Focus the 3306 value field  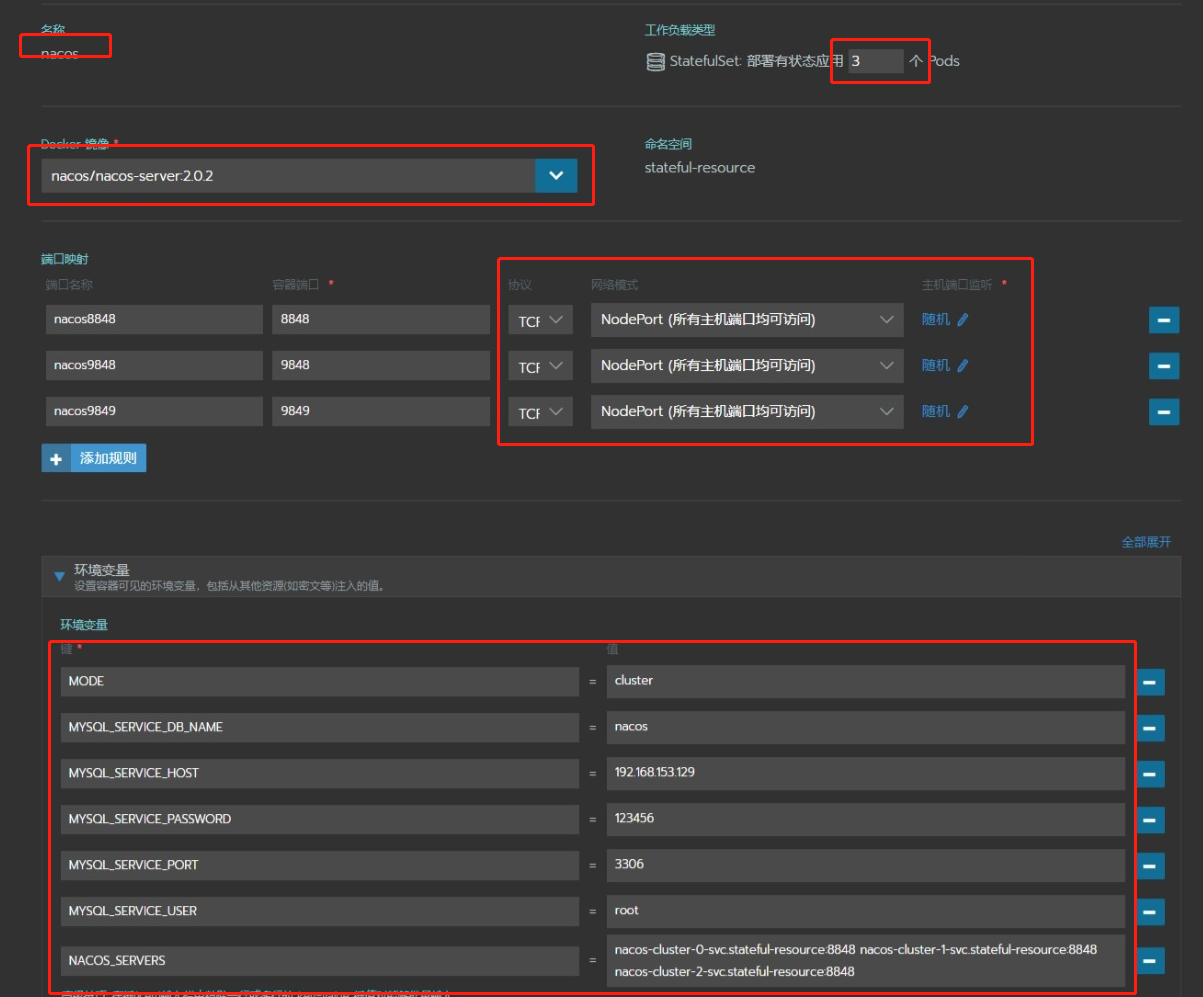[866, 866]
